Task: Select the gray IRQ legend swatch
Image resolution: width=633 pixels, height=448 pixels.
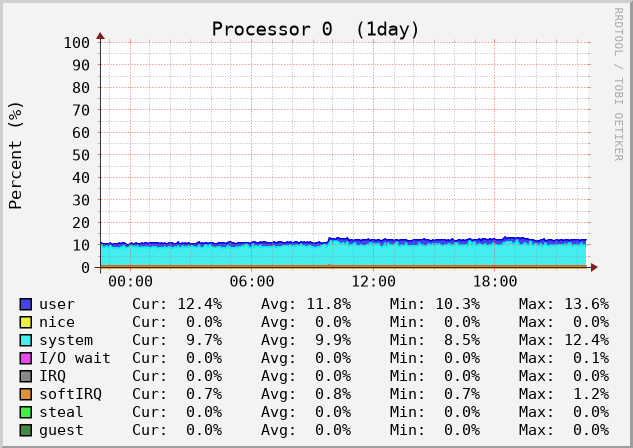Action: point(26,376)
